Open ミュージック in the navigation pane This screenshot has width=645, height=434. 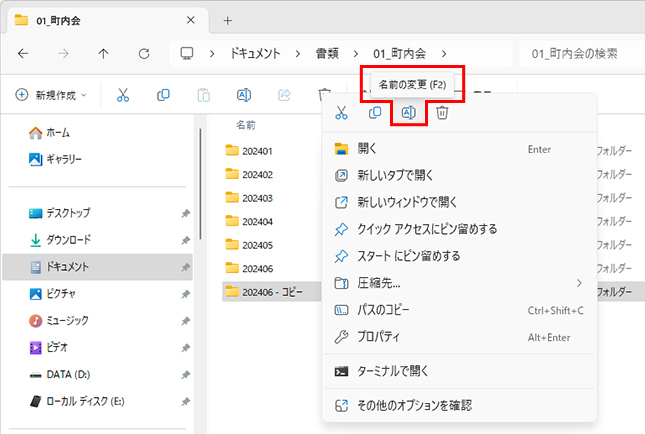[97, 320]
